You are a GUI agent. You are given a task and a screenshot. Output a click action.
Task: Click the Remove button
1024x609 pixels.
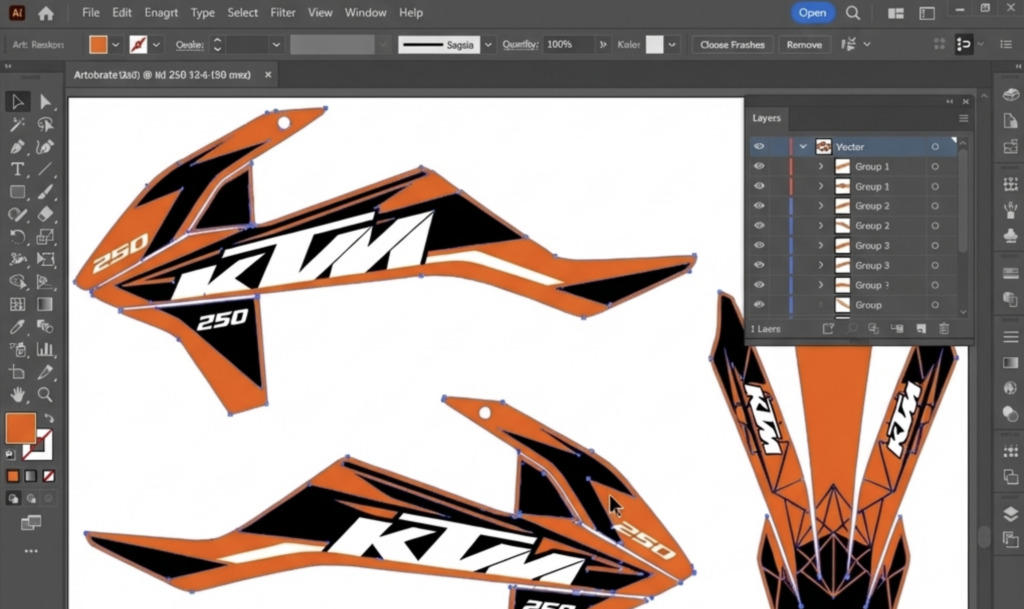click(804, 44)
